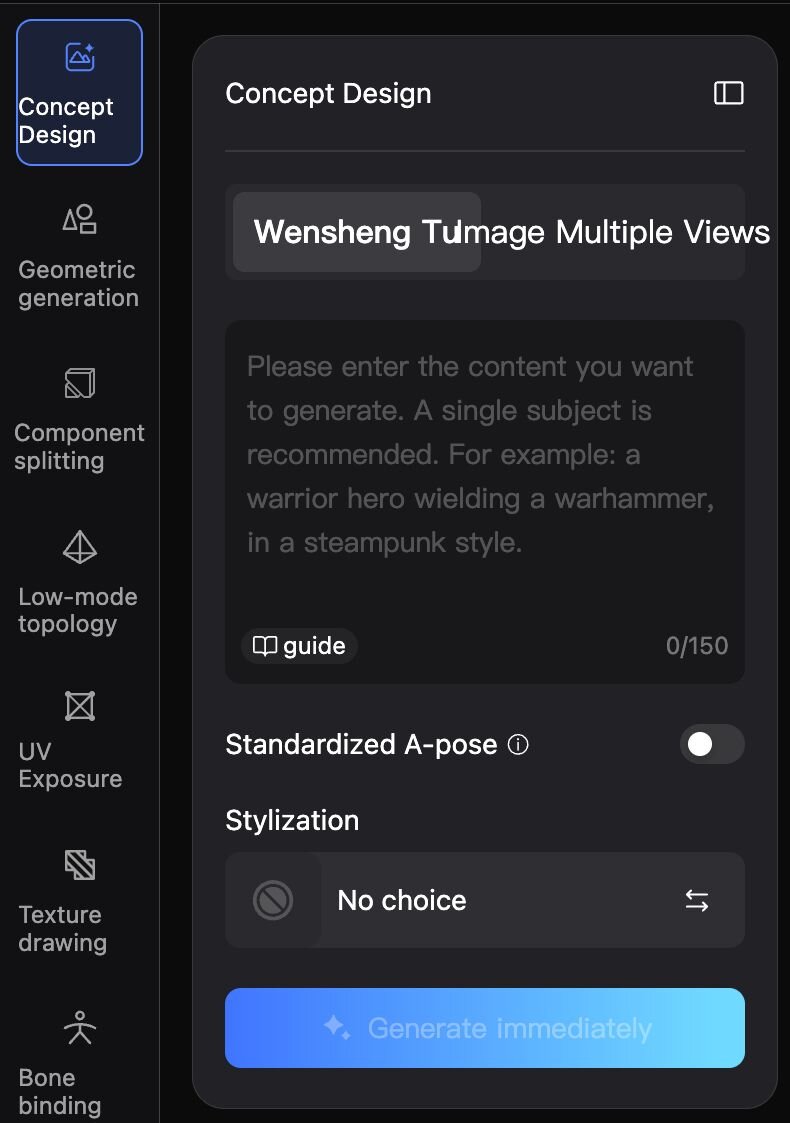The width and height of the screenshot is (790, 1123).
Task: Switch to the Image Multiple Views tab
Action: pos(614,232)
